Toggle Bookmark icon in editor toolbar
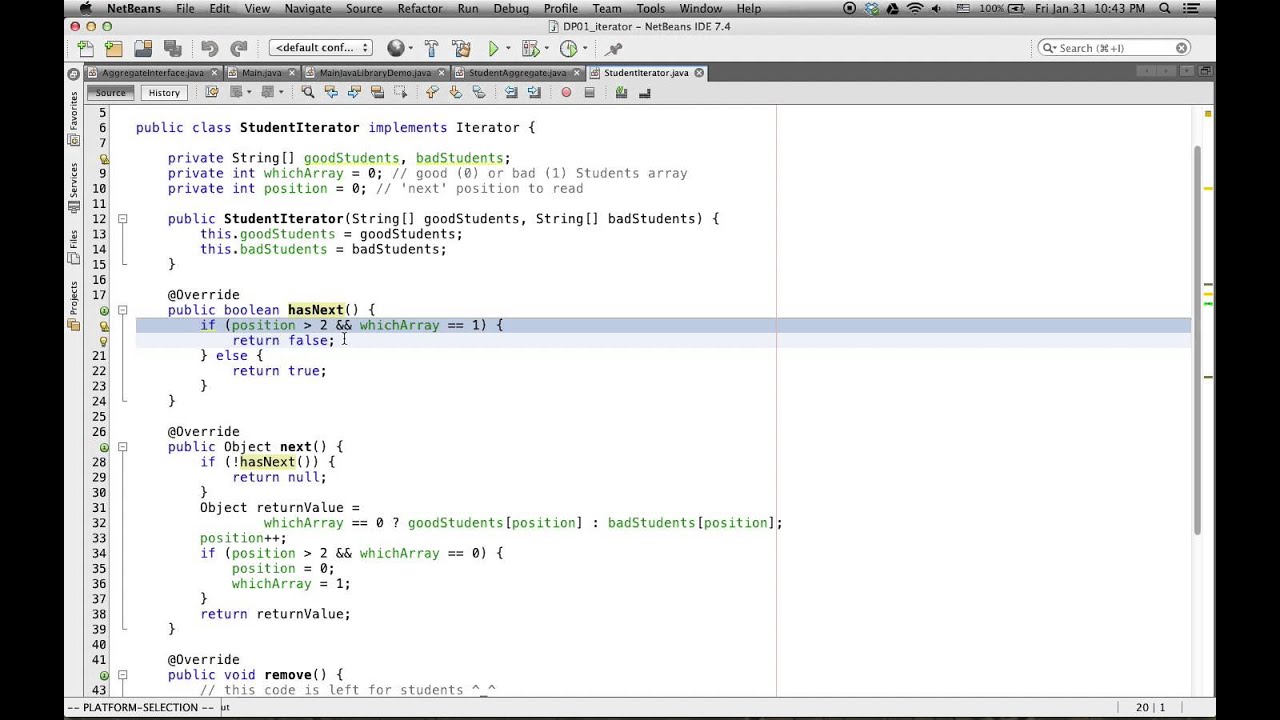The height and width of the screenshot is (720, 1280). click(x=478, y=92)
